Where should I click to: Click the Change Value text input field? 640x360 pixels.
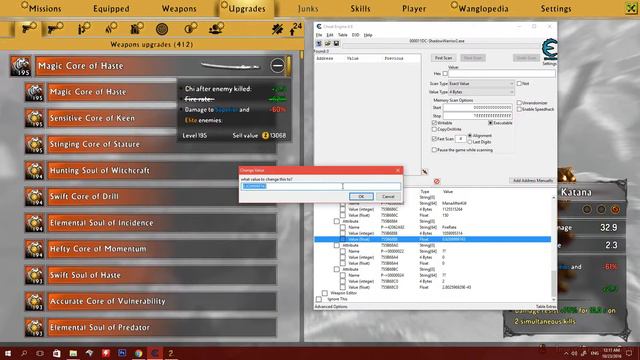[x=321, y=186]
